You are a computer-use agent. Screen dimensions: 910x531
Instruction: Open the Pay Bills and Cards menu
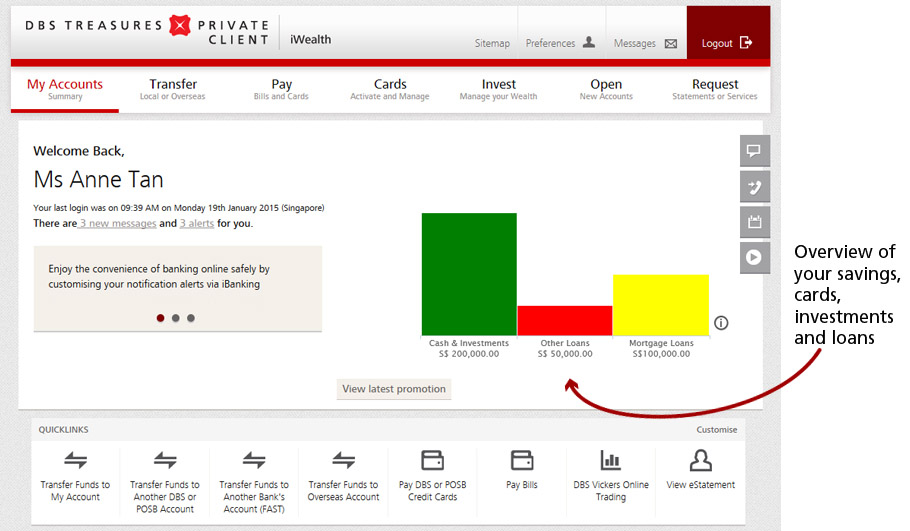click(281, 89)
